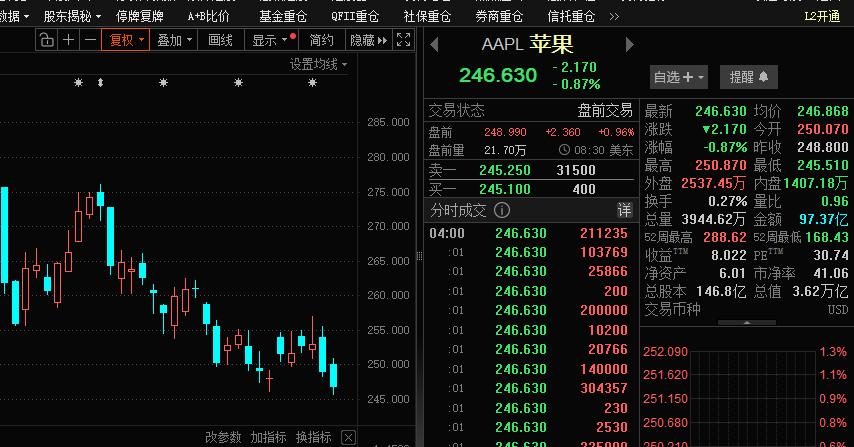
Task: Open the 信托重仓 tab
Action: pos(571,17)
